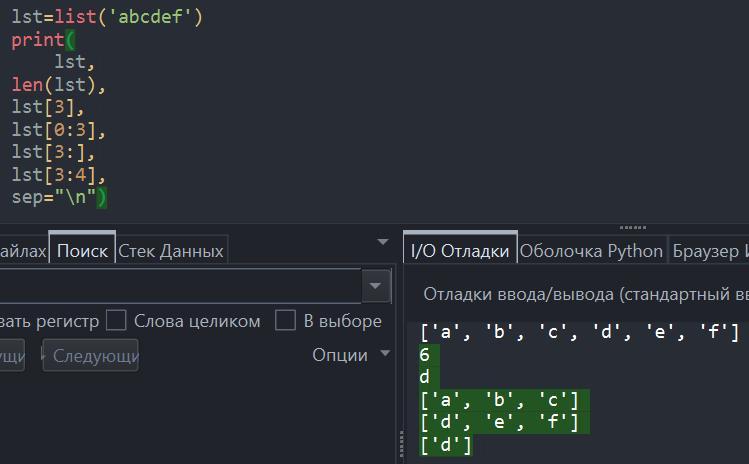The width and height of the screenshot is (749, 464).
Task: Click the vertical splitter grip between panels
Action: click(x=401, y=444)
